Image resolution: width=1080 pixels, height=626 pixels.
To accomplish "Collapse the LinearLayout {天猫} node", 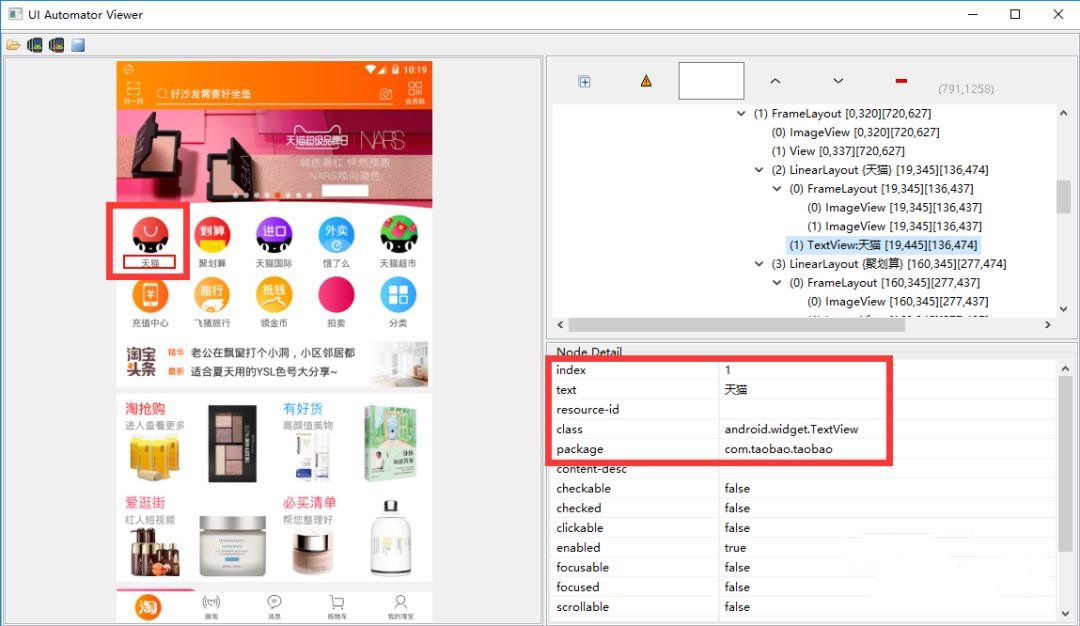I will click(759, 170).
